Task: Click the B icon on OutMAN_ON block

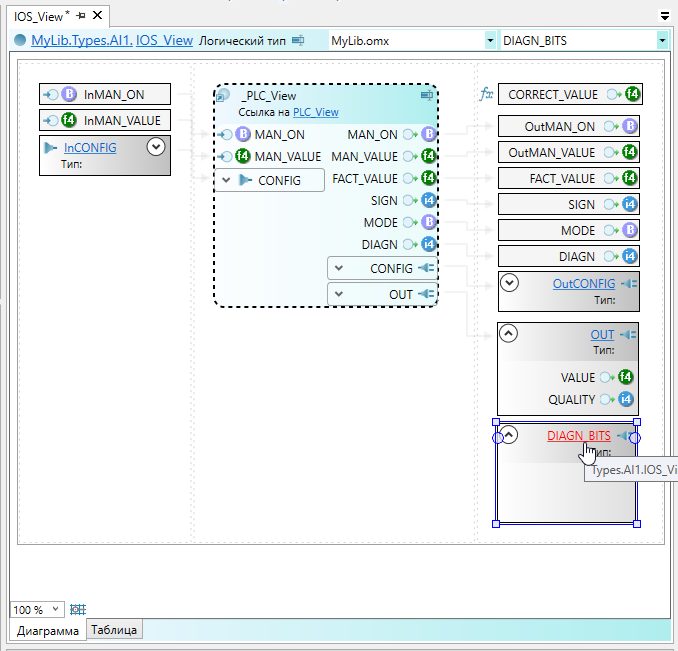Action: [630, 127]
